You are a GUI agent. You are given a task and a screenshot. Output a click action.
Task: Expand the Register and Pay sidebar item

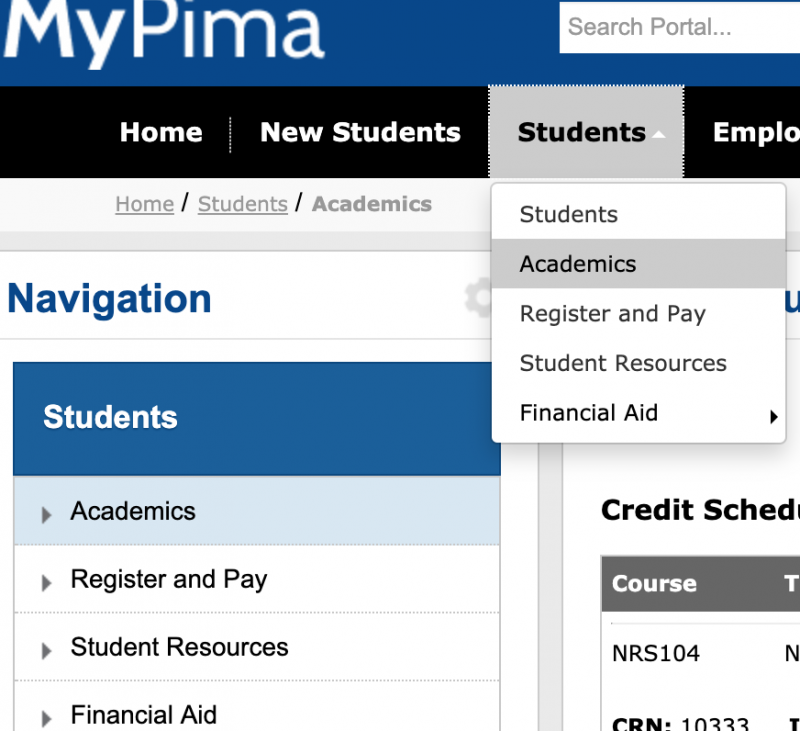click(45, 580)
